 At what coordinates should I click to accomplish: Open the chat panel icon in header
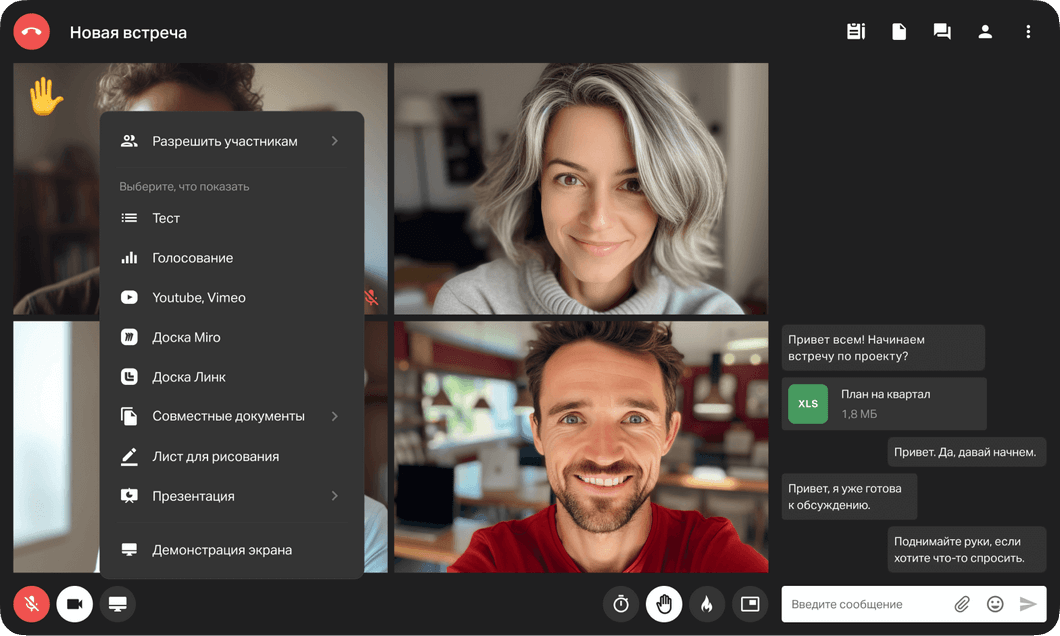942,32
